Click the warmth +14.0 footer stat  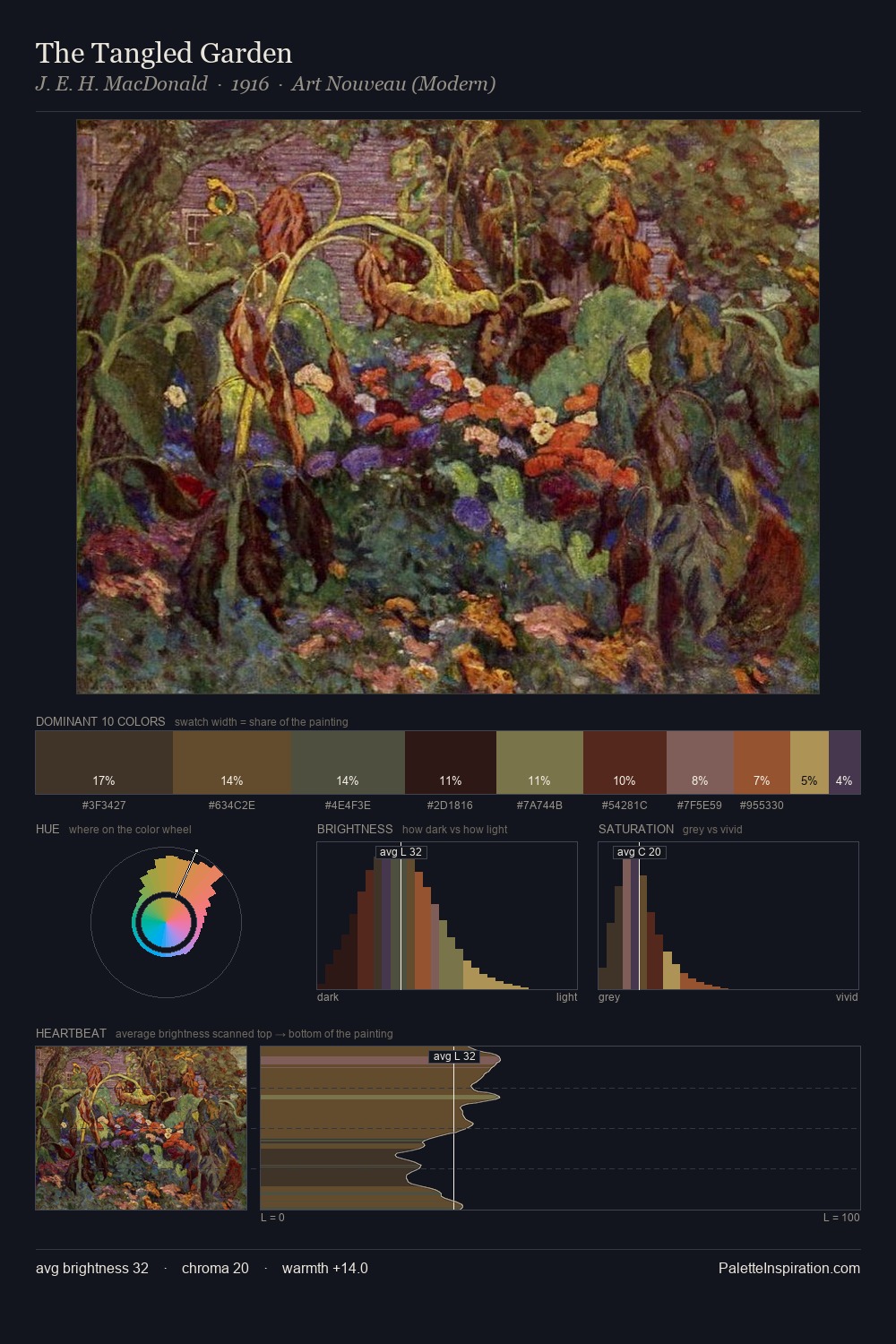click(x=325, y=1268)
